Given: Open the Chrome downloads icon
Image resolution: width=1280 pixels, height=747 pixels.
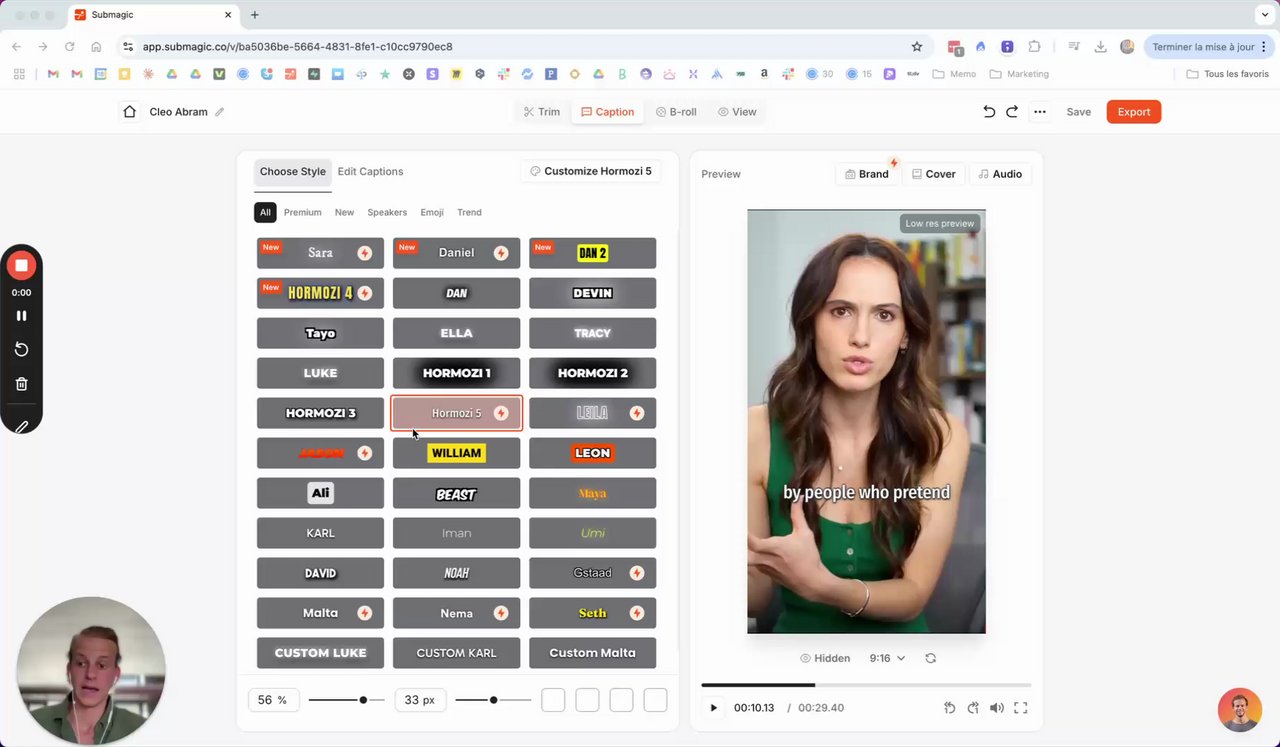Looking at the screenshot, I should coord(1100,47).
